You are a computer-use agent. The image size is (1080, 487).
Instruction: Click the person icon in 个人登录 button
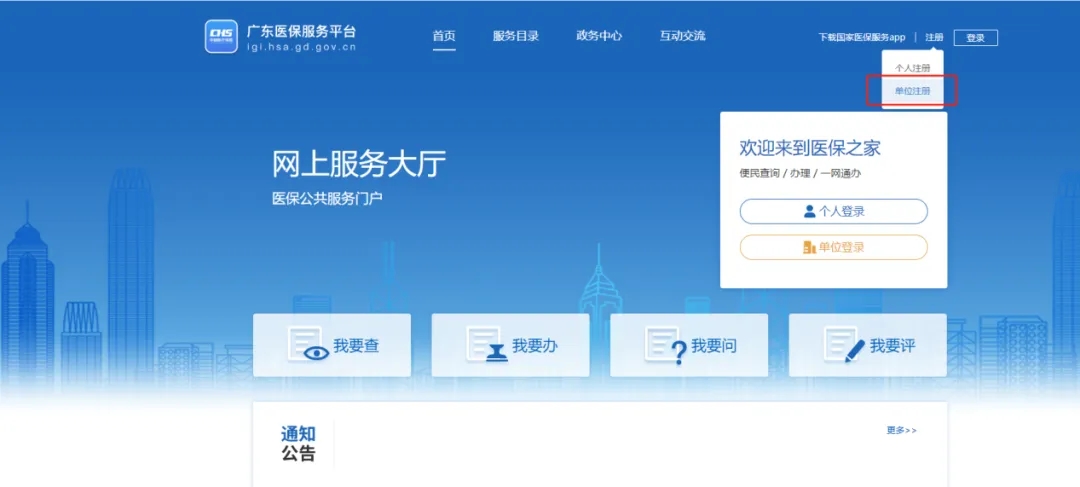tap(809, 212)
